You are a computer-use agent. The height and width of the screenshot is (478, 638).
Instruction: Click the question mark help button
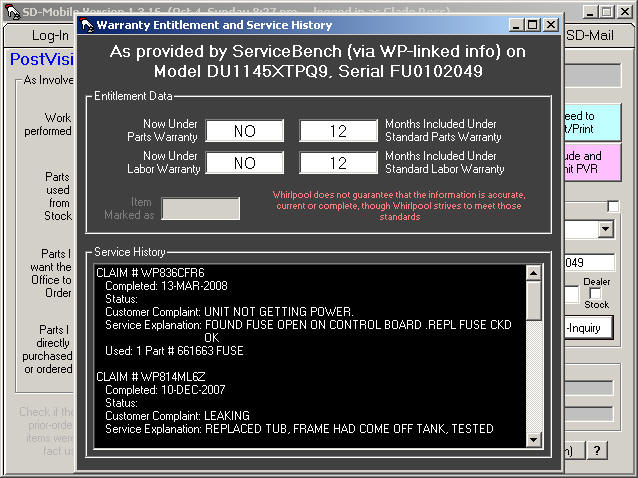tap(597, 451)
